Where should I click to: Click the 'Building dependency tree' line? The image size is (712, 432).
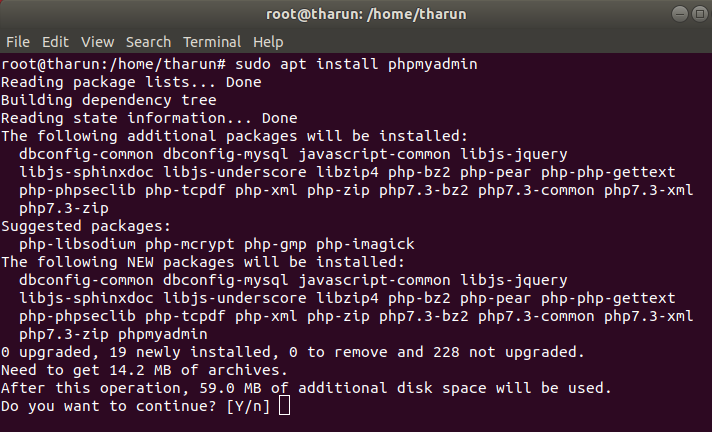tap(109, 100)
